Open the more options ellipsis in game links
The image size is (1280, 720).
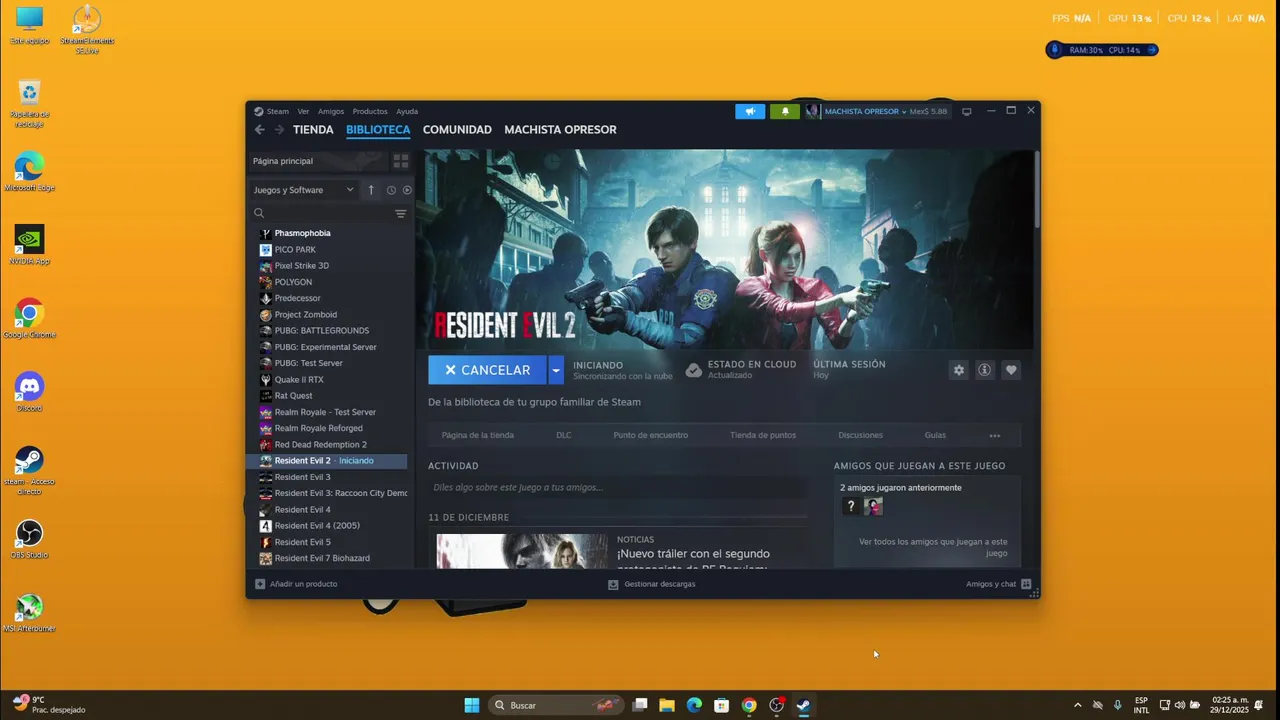click(994, 435)
